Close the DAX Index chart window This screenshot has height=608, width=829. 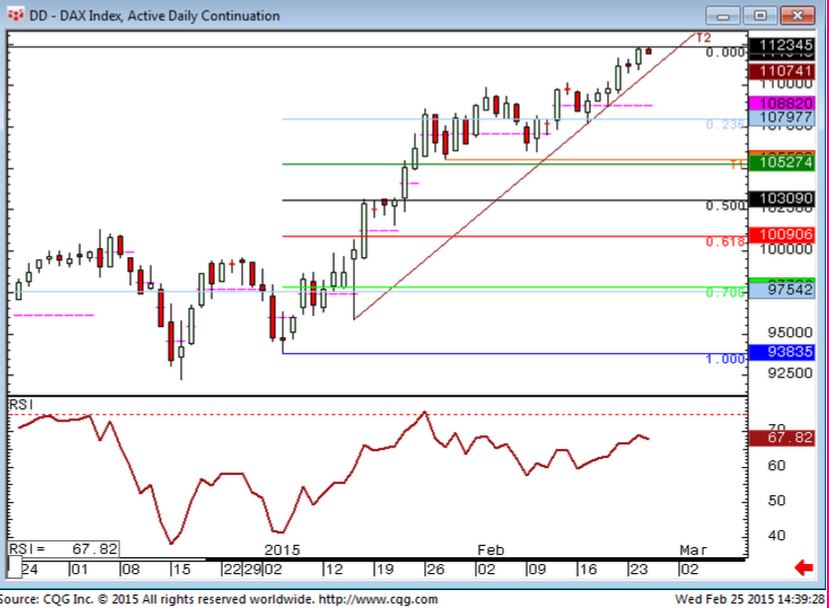(795, 15)
